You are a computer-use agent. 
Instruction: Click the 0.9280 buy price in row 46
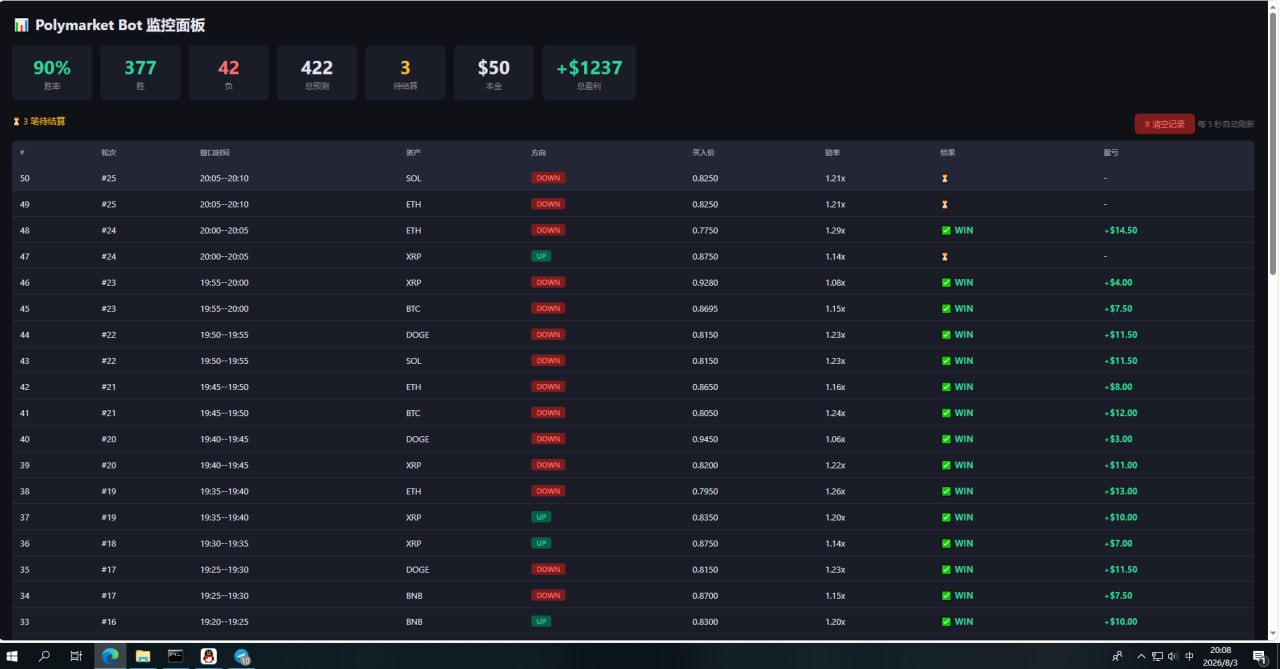pyautogui.click(x=705, y=282)
